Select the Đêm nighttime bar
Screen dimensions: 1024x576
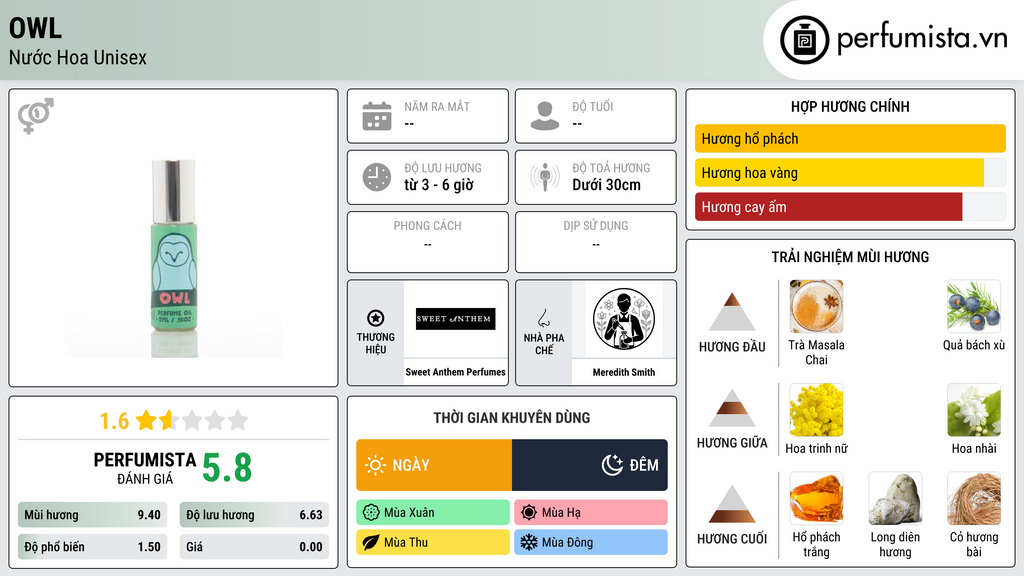(590, 465)
